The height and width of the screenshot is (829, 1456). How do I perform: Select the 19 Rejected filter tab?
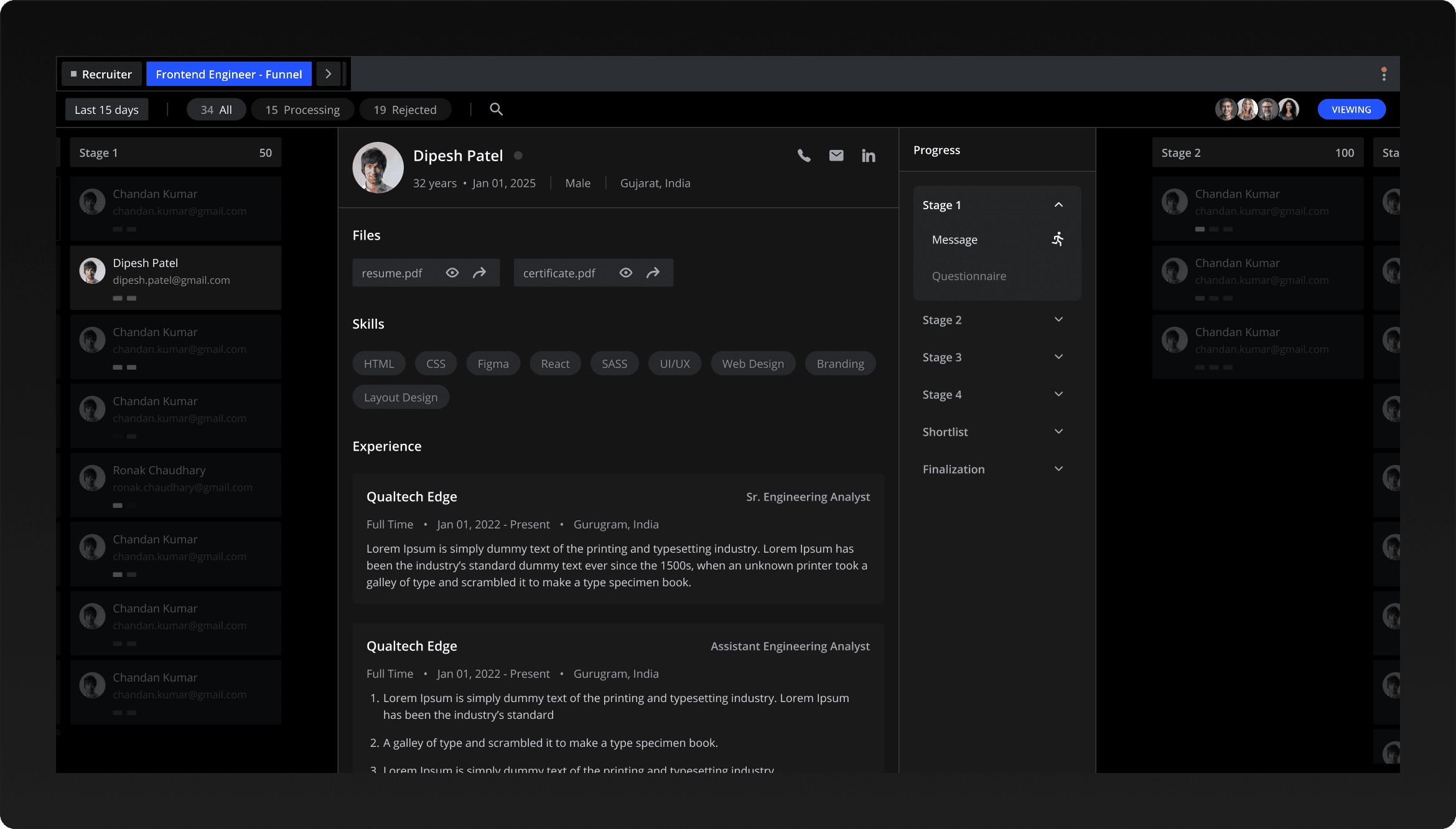pos(405,110)
